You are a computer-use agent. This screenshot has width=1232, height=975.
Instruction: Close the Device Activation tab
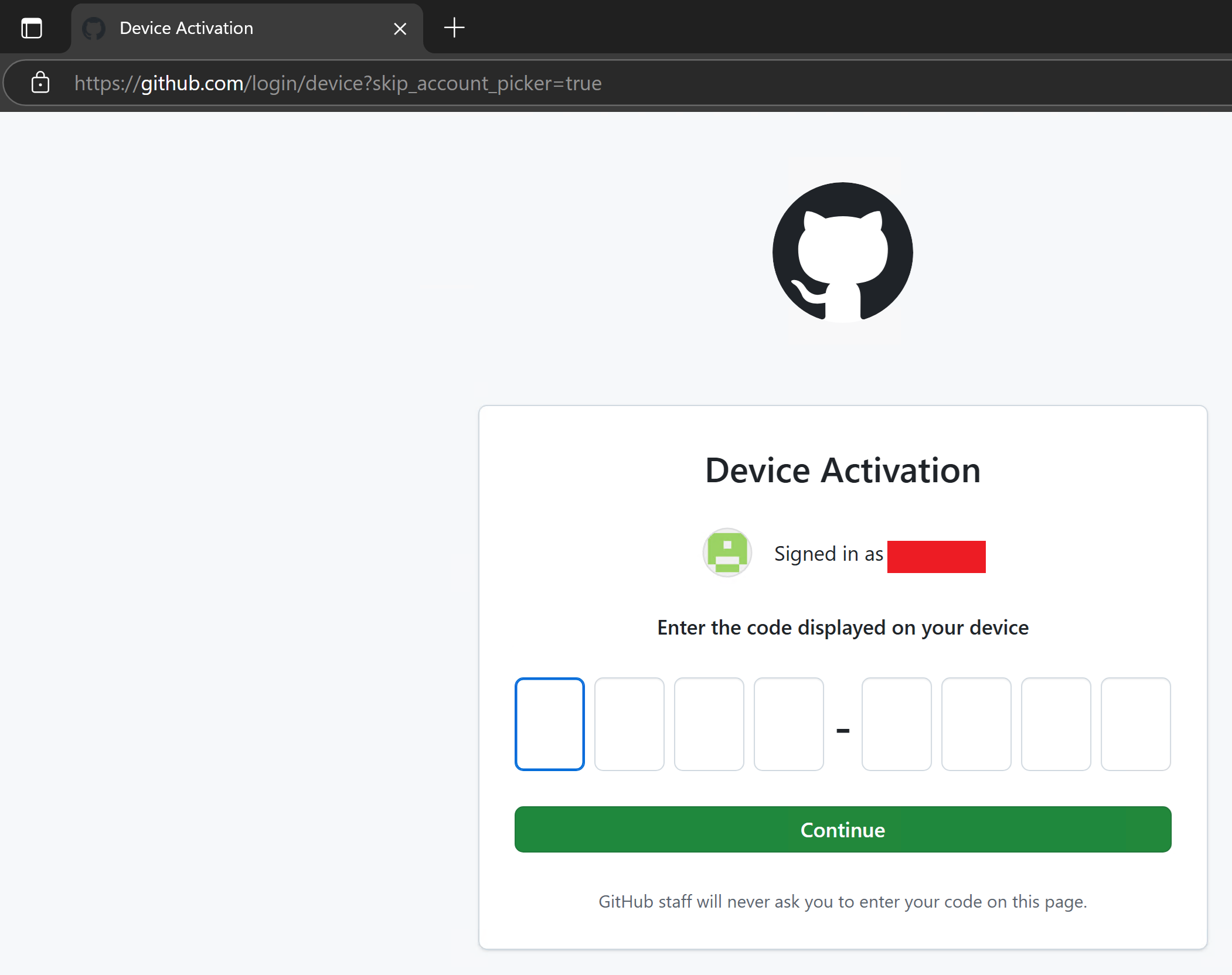(400, 29)
